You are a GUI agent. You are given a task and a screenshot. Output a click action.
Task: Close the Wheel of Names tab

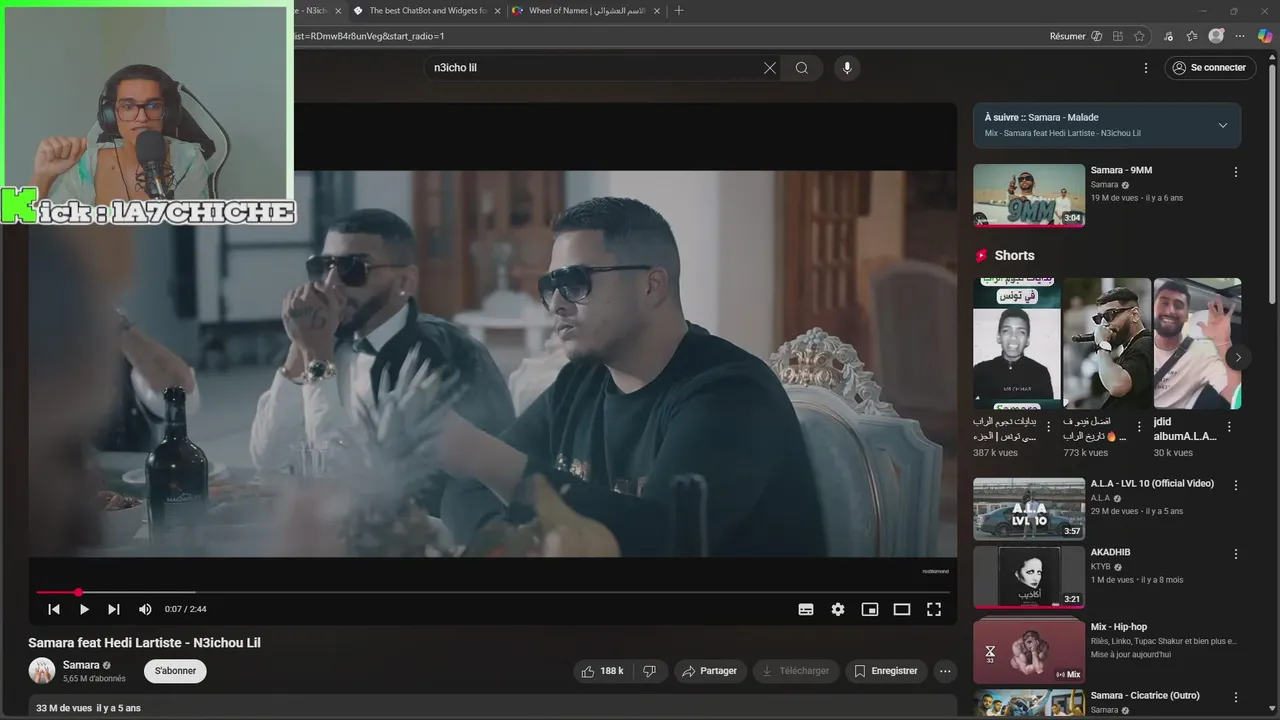point(657,11)
